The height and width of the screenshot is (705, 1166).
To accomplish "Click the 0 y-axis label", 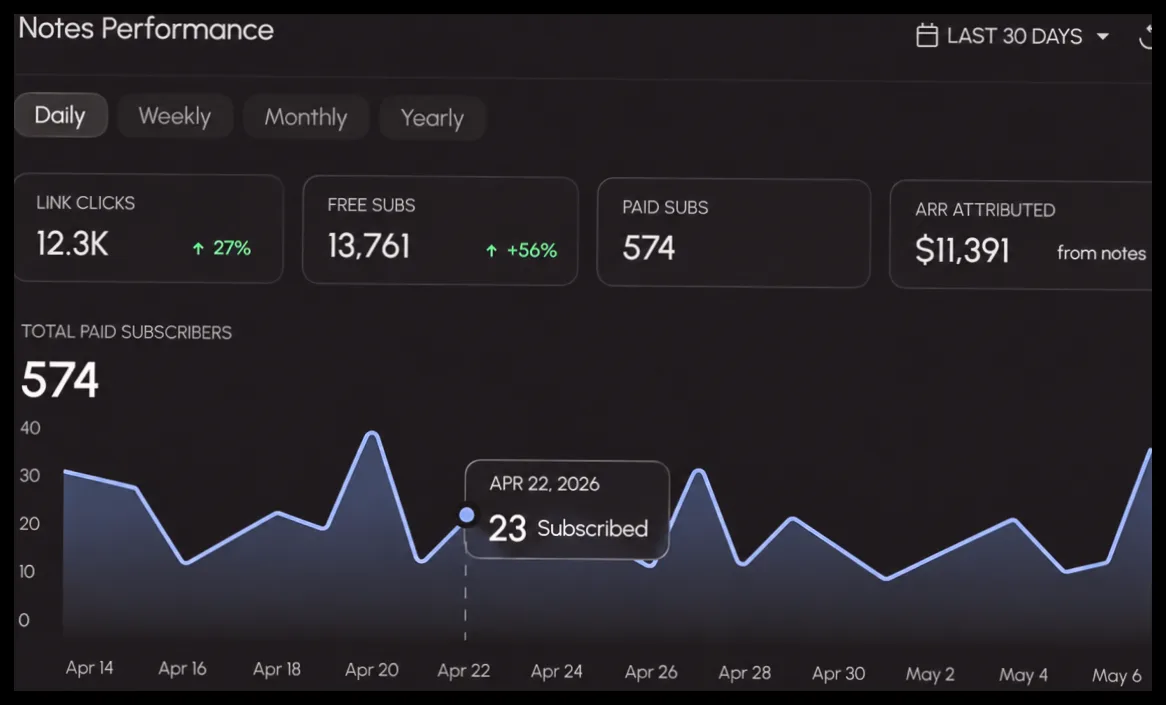I will [24, 620].
